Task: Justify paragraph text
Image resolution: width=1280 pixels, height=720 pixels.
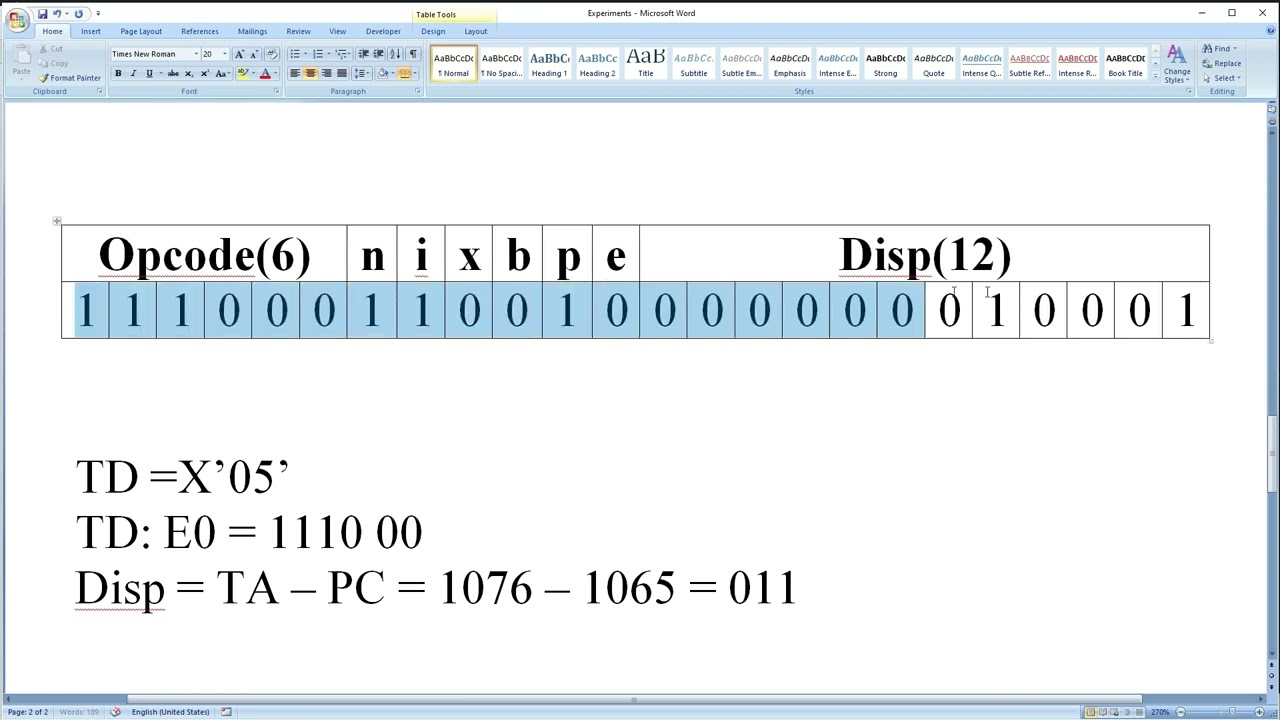Action: coord(341,74)
